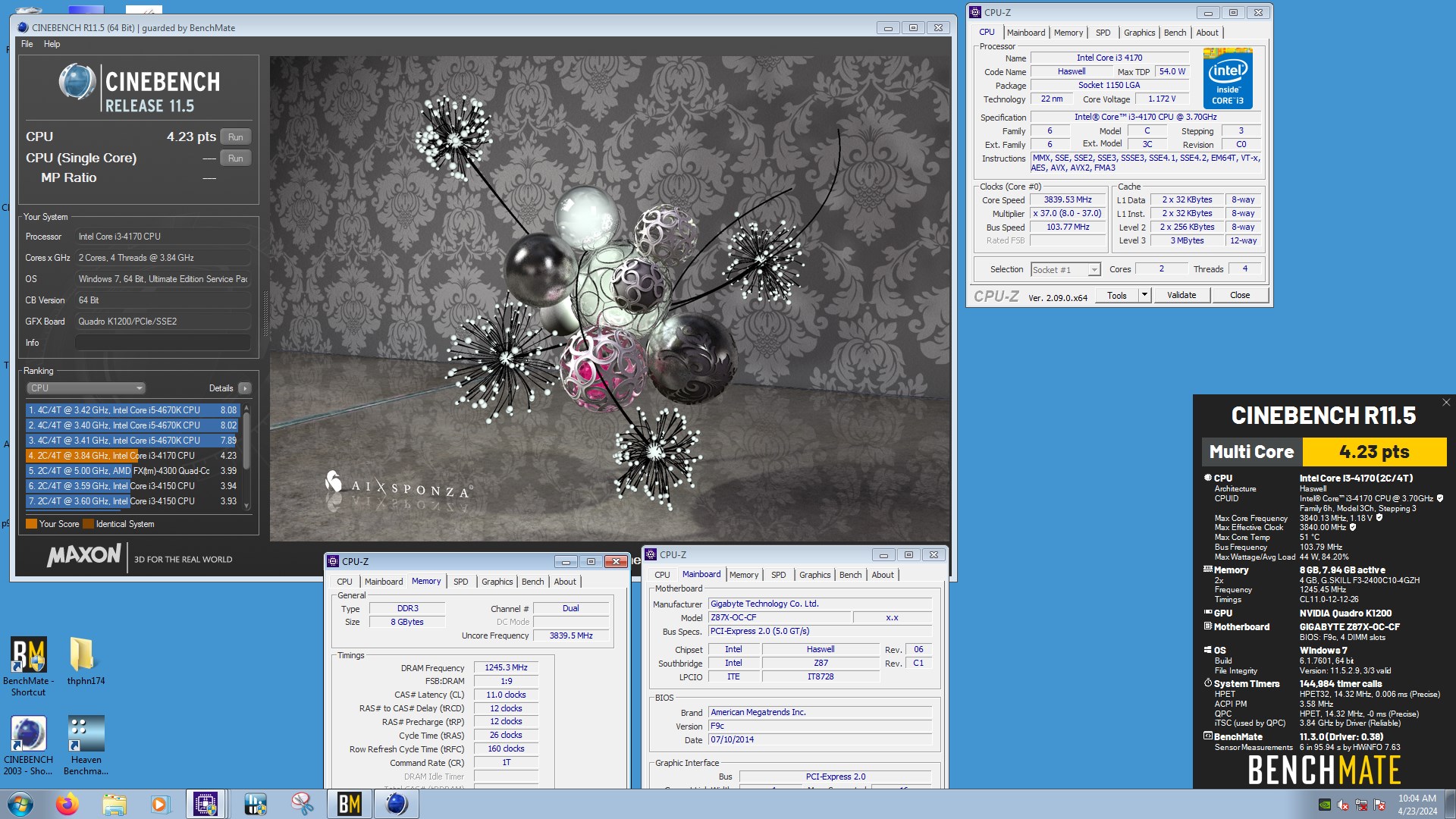Open the Socket #1 selection dropdown

pyautogui.click(x=1065, y=270)
